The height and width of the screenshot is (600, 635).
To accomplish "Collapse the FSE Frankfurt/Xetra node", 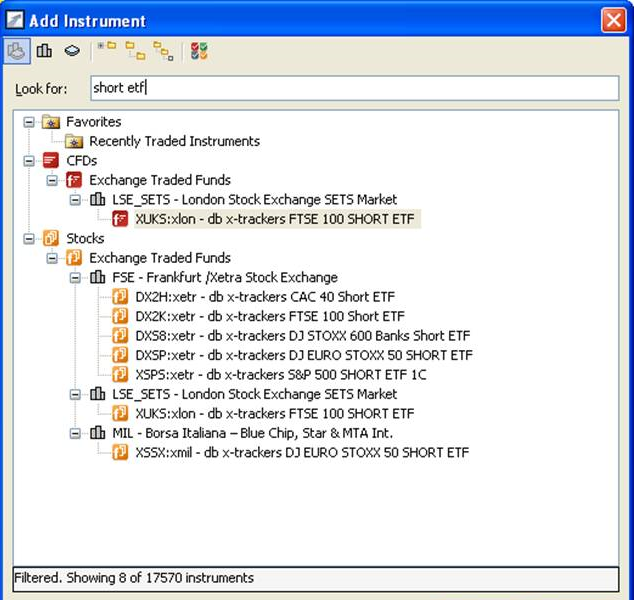I will pyautogui.click(x=75, y=277).
